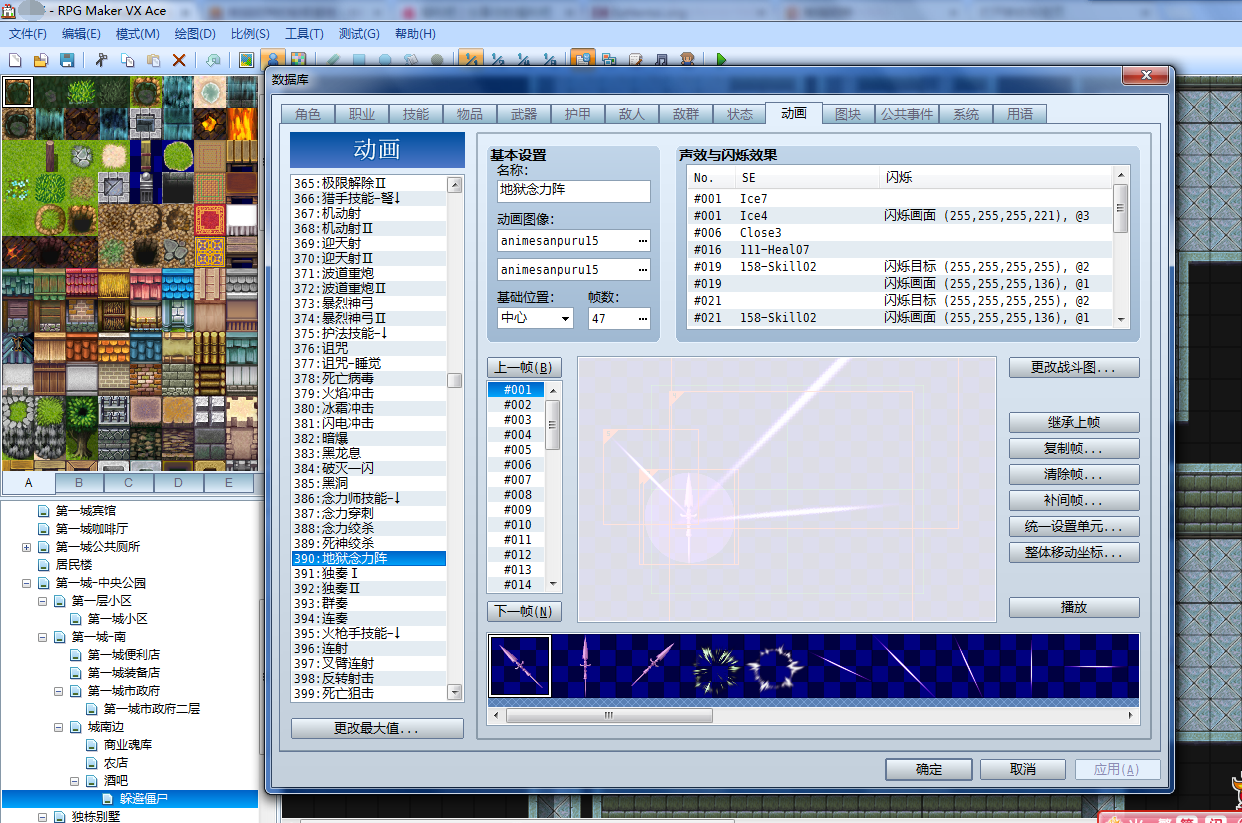Image resolution: width=1242 pixels, height=823 pixels.
Task: Select the Pencil drawing tool icon
Action: click(x=333, y=60)
